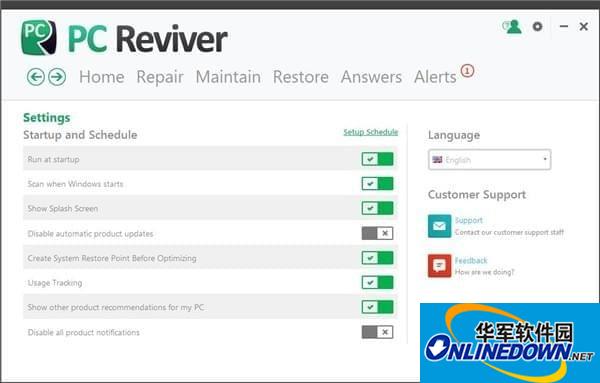Toggle Scan when Windows starts
Image resolution: width=600 pixels, height=383 pixels.
(377, 184)
